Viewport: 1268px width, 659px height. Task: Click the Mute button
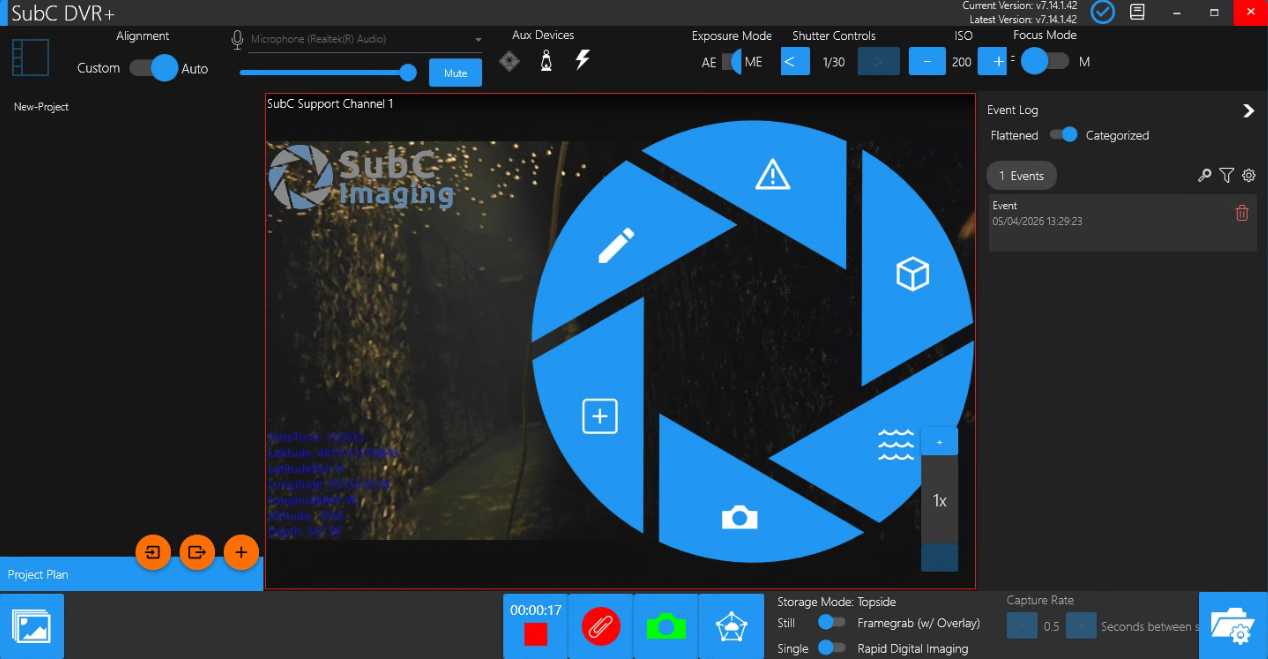pyautogui.click(x=455, y=73)
